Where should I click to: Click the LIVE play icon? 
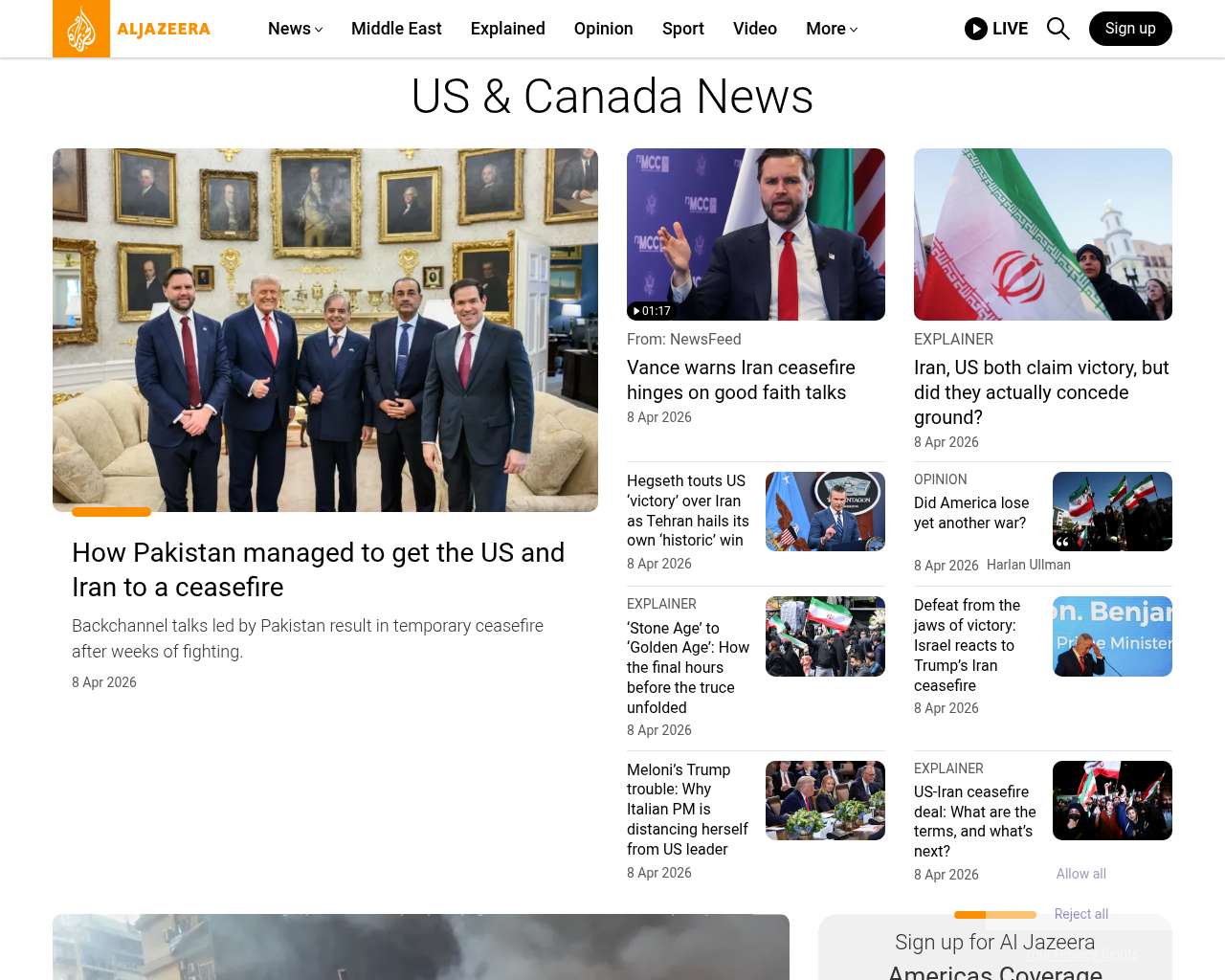point(976,29)
